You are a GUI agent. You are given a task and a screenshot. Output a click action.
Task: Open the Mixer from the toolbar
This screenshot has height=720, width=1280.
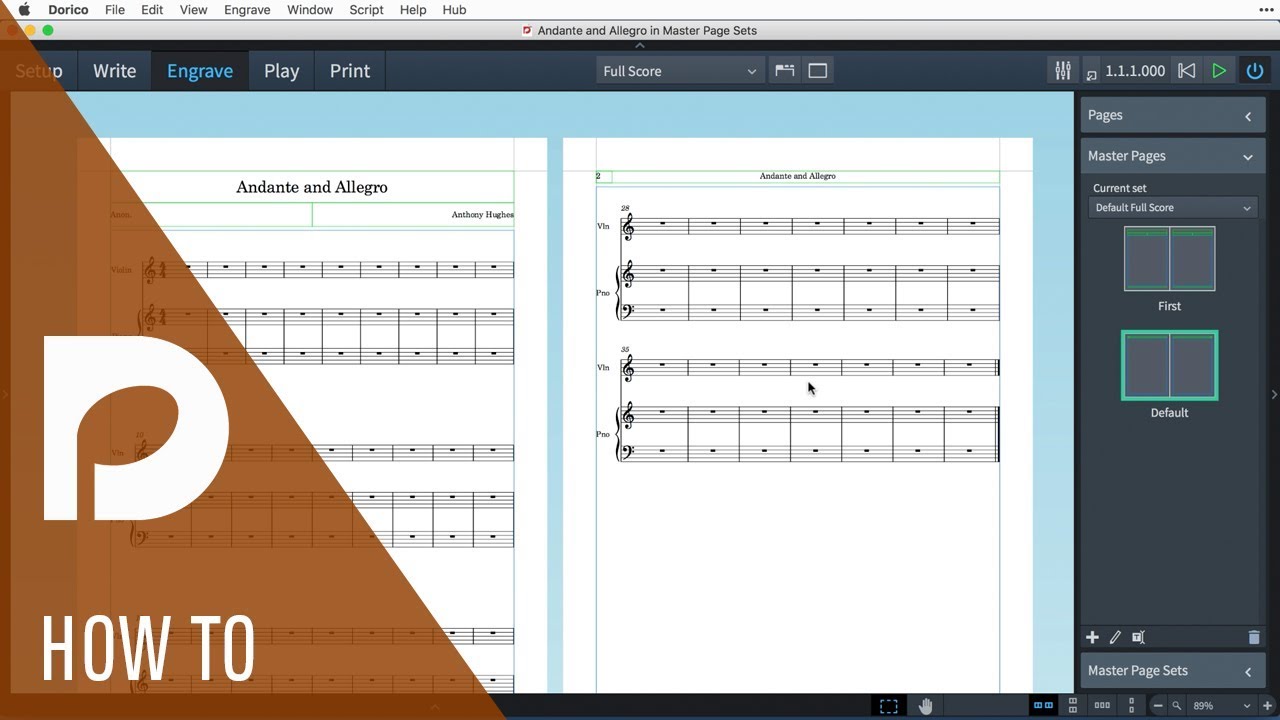[x=1062, y=71]
